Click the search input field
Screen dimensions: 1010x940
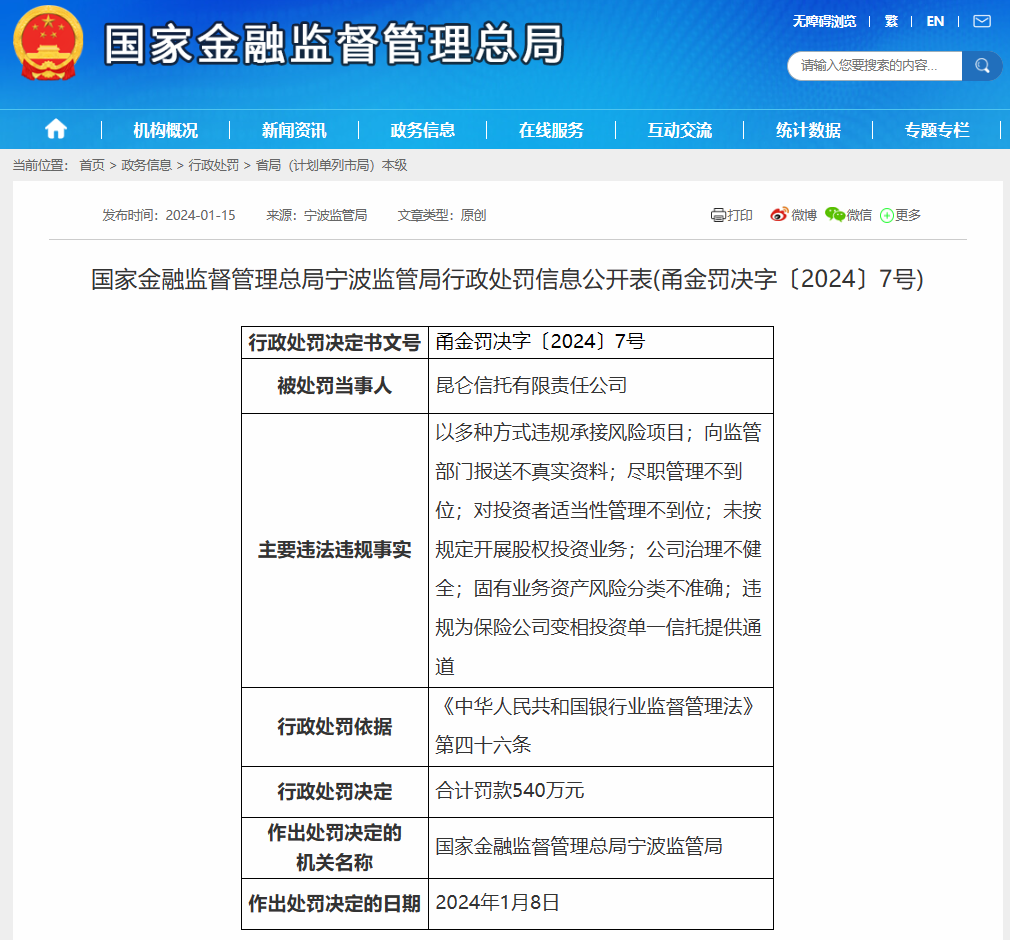click(875, 66)
